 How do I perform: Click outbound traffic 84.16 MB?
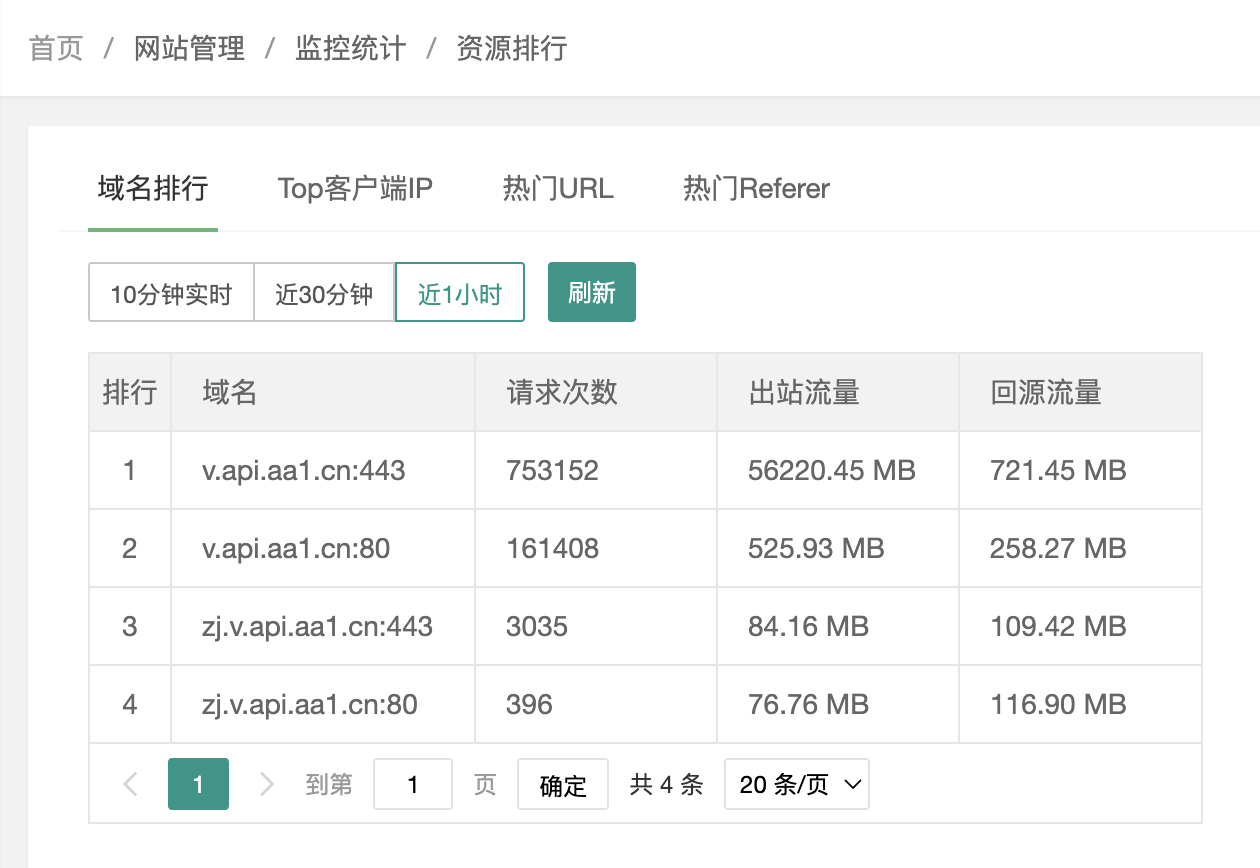pyautogui.click(x=808, y=627)
